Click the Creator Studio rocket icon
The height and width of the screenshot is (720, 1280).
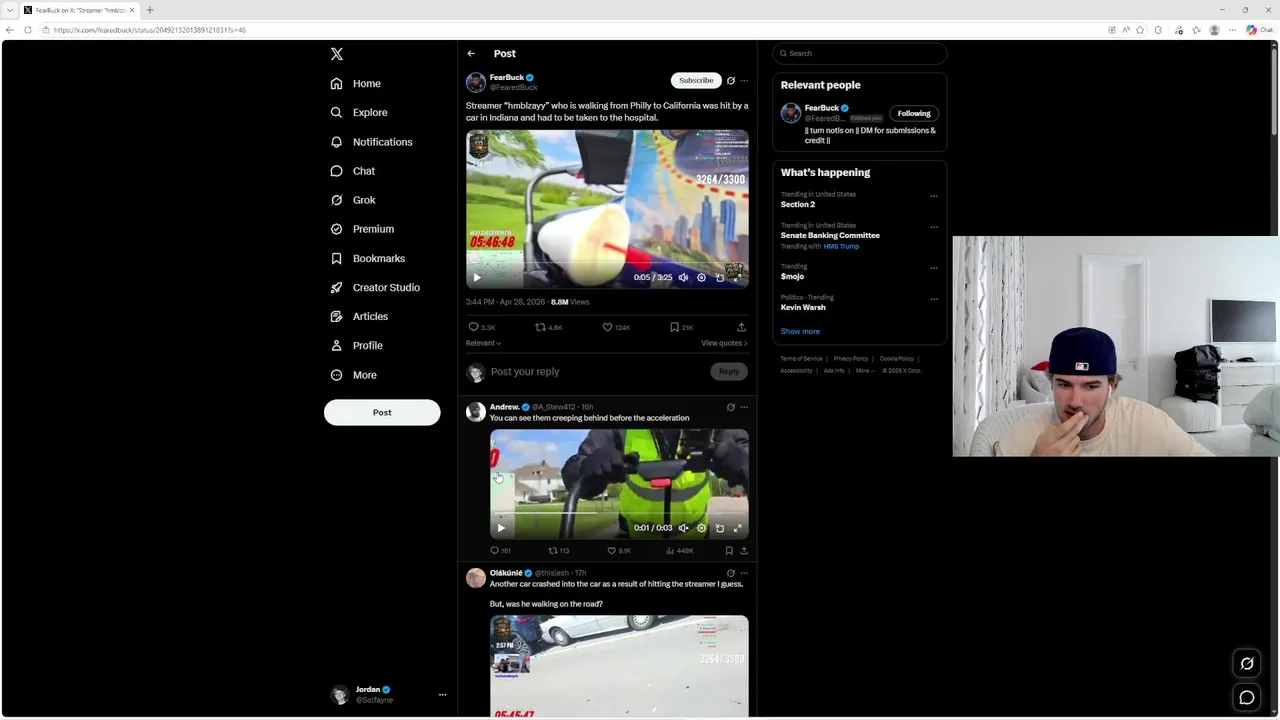tap(337, 287)
